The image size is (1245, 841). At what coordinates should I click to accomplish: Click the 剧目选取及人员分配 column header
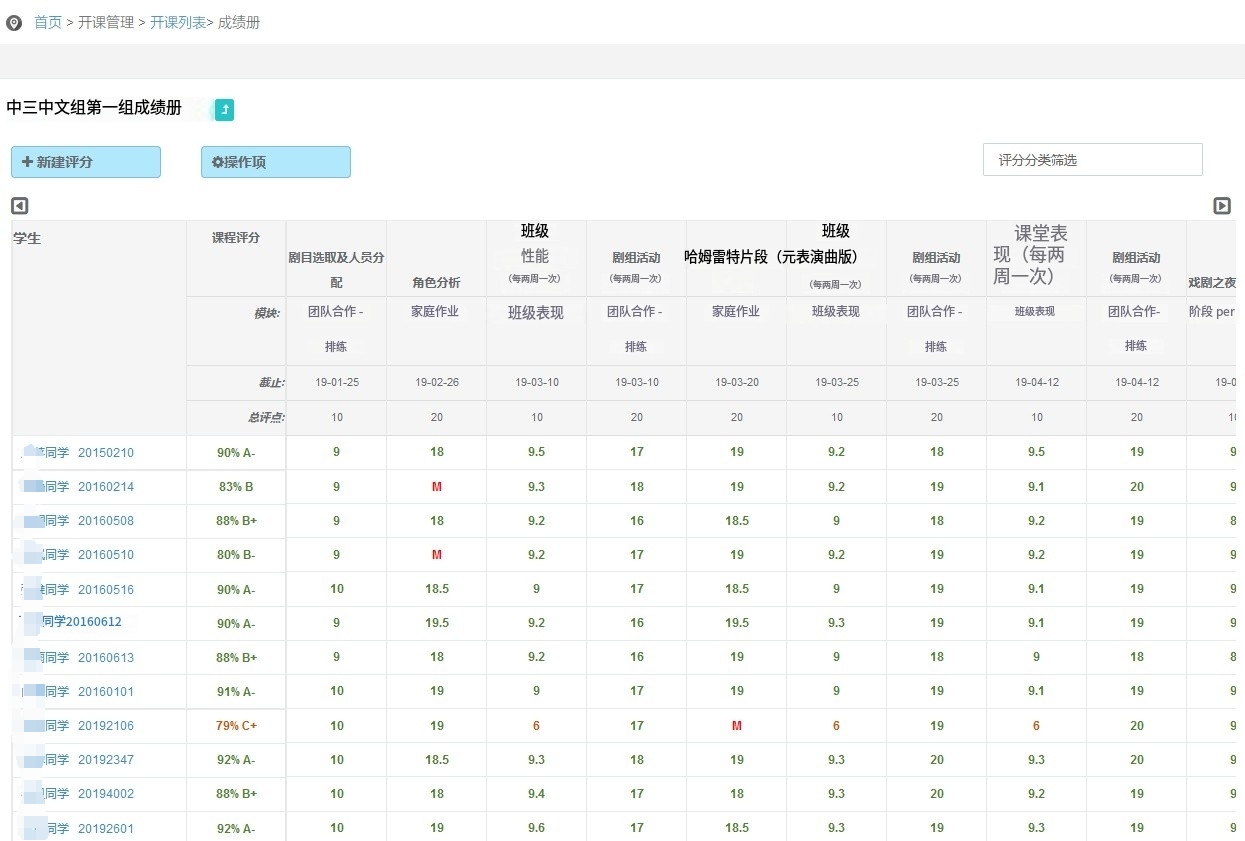[336, 269]
